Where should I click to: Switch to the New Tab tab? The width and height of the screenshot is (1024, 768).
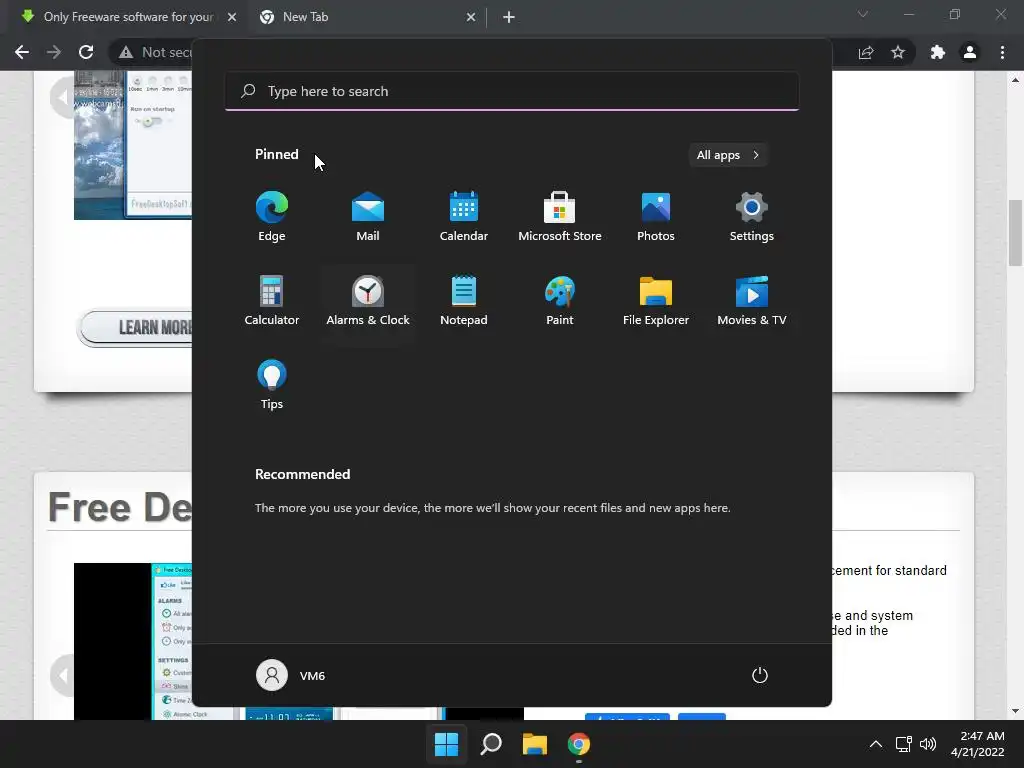tap(366, 17)
